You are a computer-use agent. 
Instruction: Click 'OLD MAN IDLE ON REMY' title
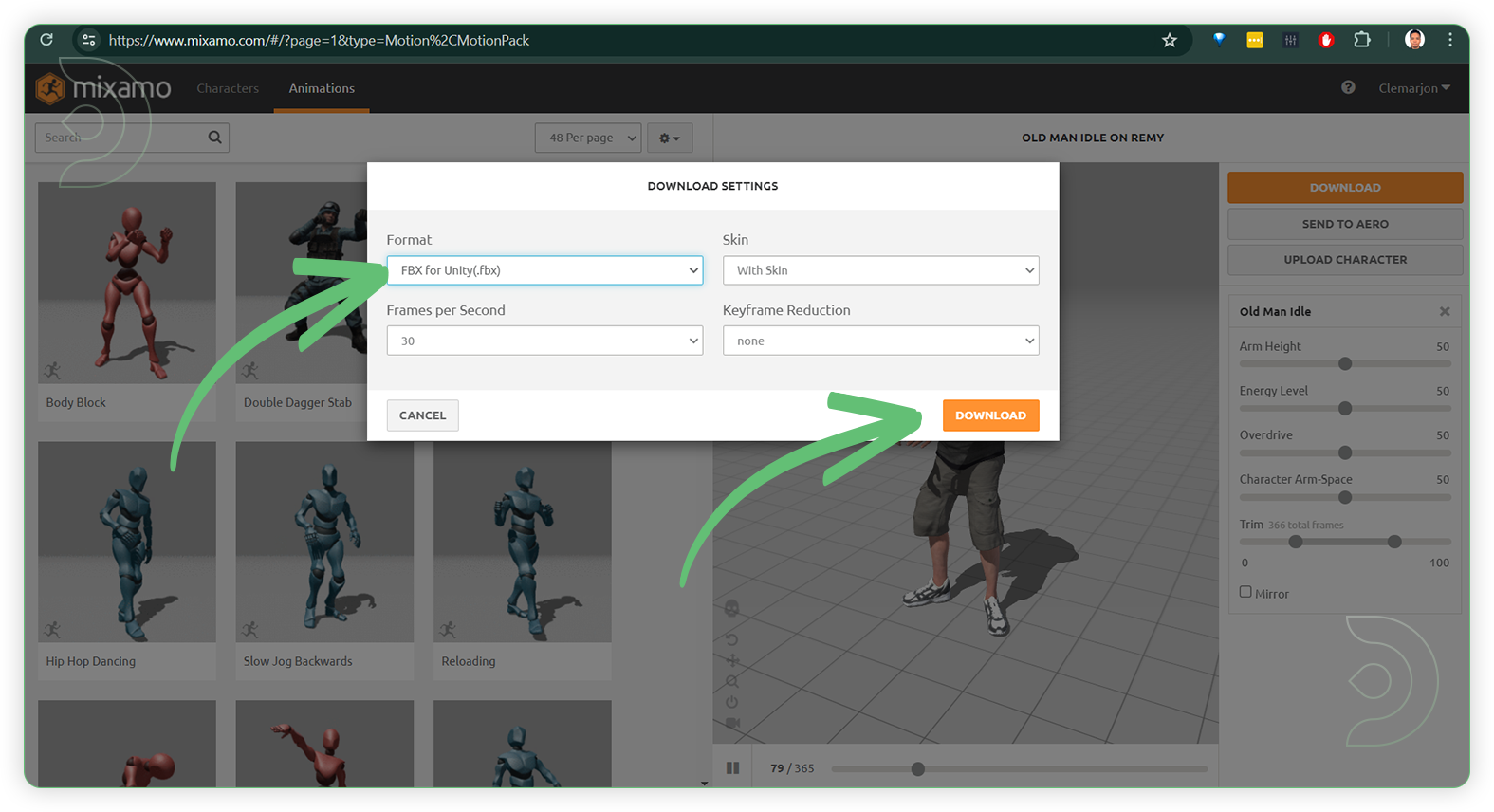coord(1093,138)
